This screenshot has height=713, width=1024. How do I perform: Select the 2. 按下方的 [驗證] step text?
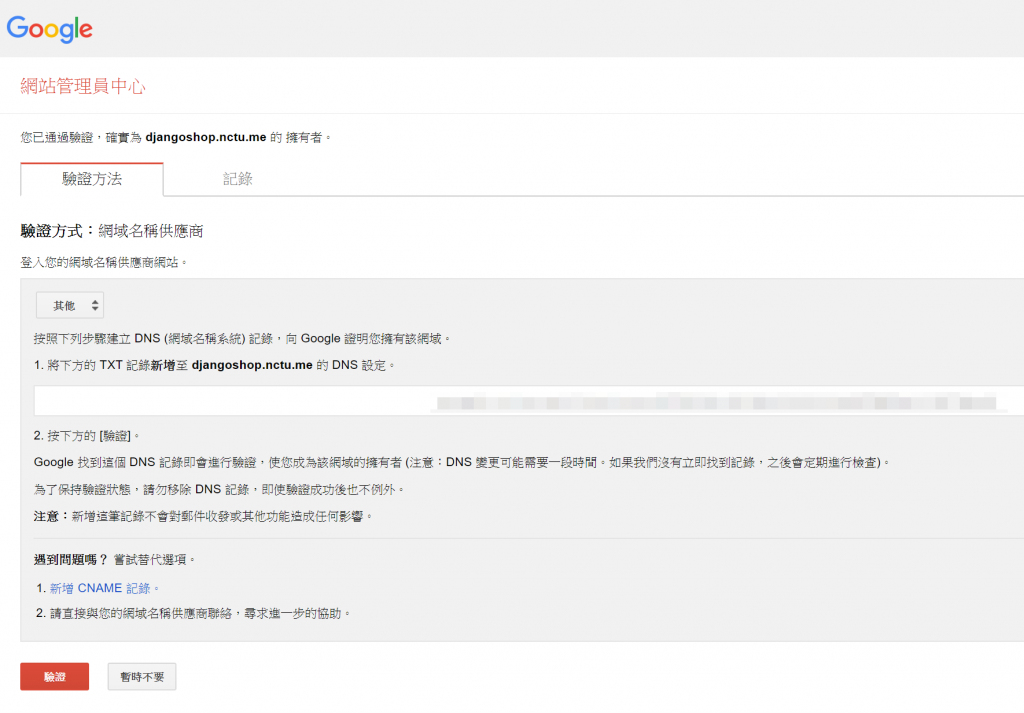coord(86,436)
